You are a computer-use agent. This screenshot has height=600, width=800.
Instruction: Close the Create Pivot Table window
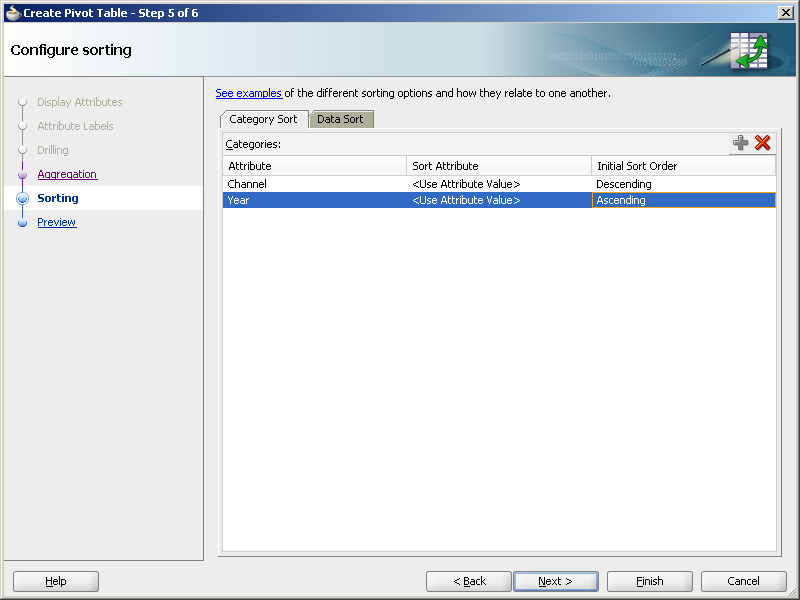coord(786,12)
